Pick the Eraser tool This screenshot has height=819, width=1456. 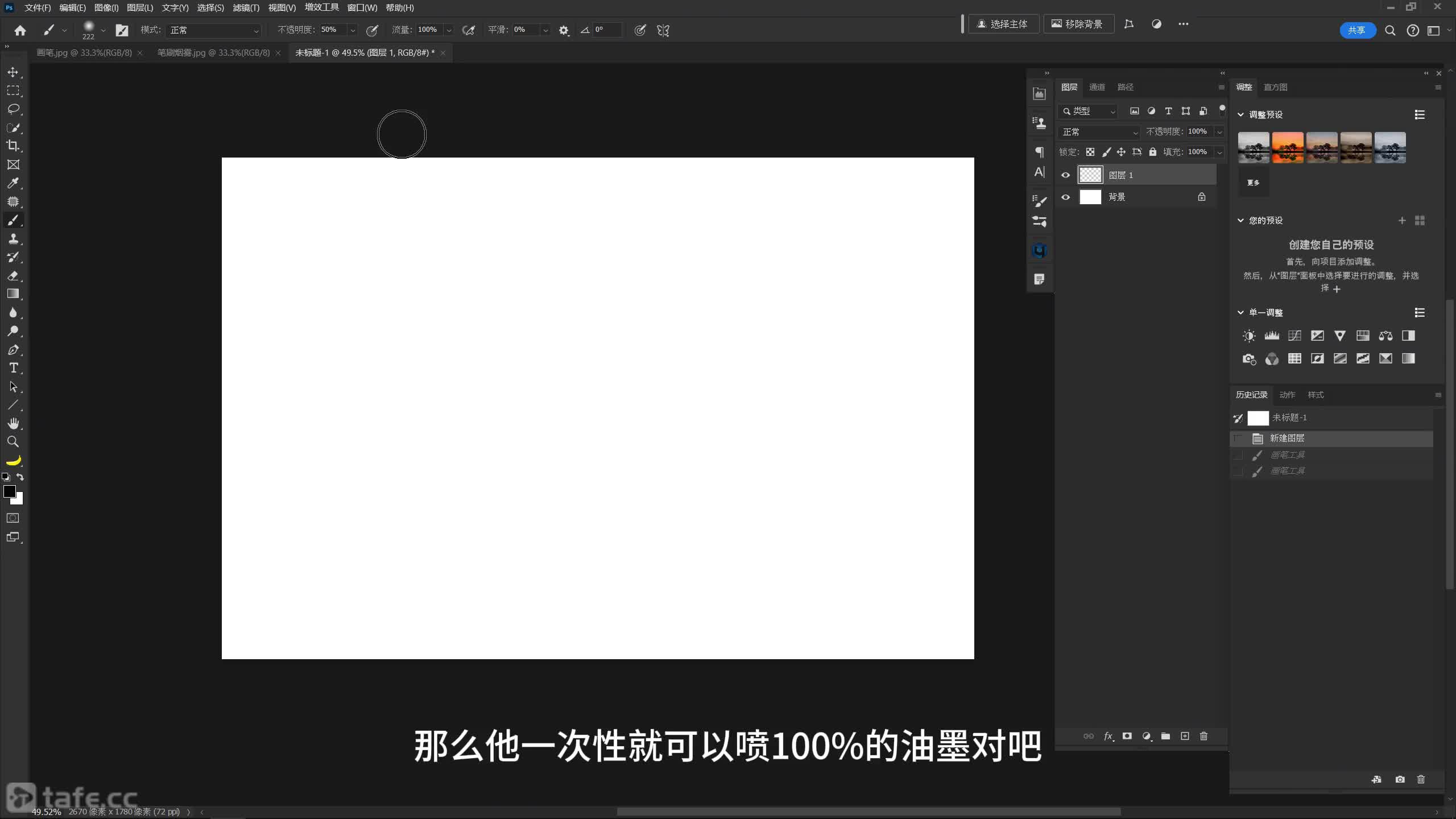pos(13,276)
